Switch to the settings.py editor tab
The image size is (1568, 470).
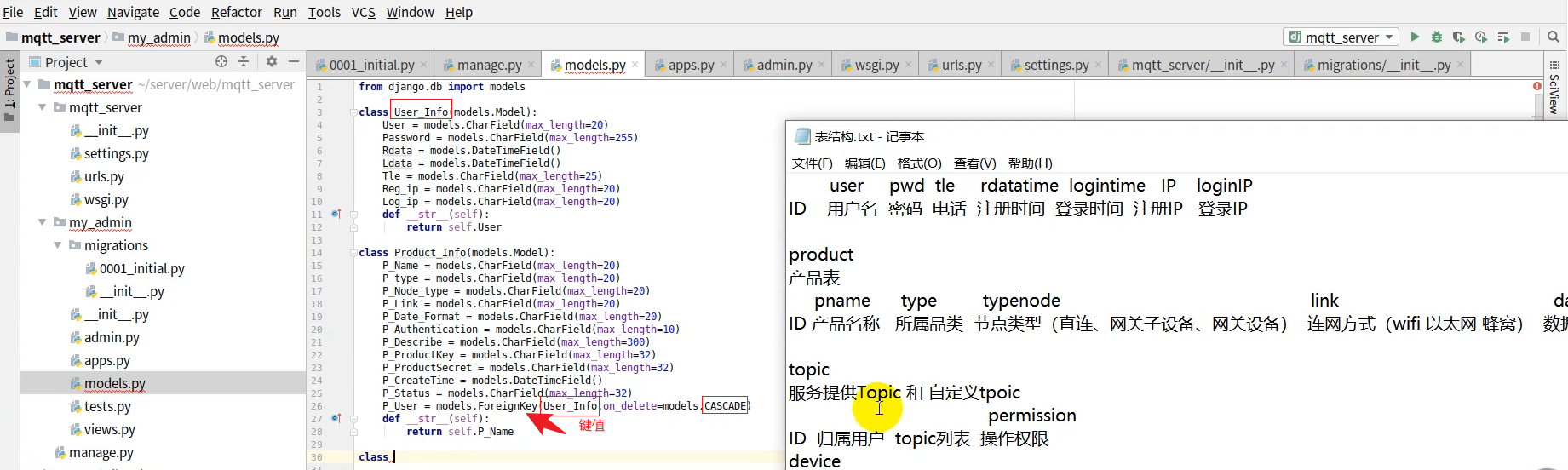click(x=1056, y=65)
